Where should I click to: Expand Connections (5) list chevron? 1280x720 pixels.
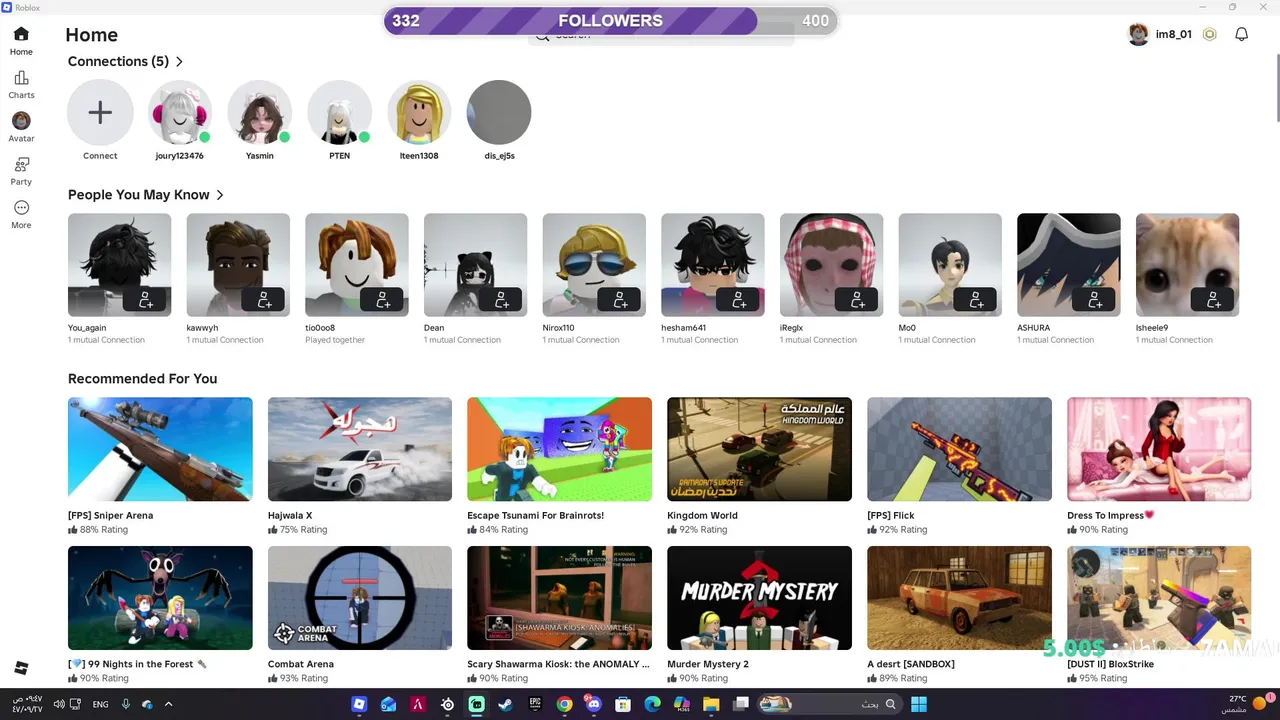179,62
